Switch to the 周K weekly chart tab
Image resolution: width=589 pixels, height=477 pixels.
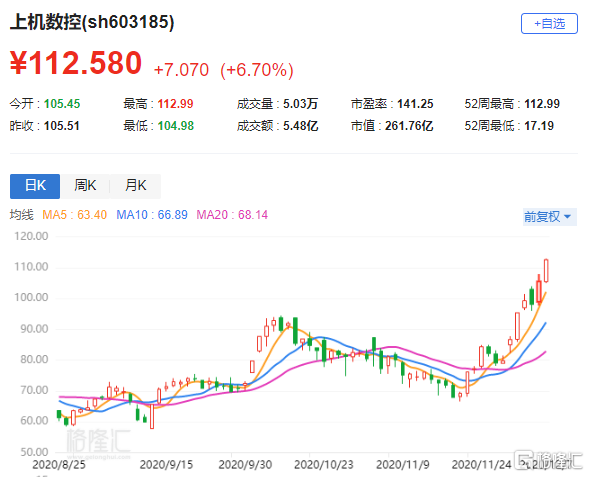click(x=85, y=186)
